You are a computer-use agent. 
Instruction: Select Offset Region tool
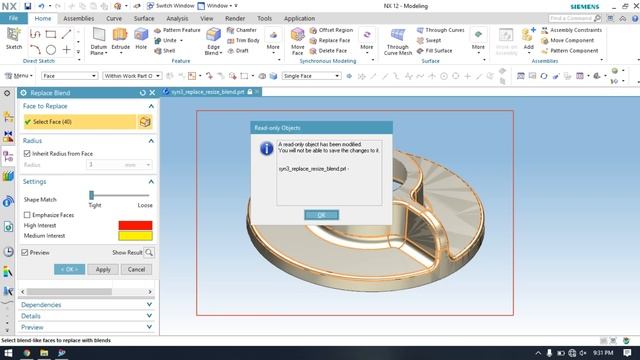pos(331,30)
